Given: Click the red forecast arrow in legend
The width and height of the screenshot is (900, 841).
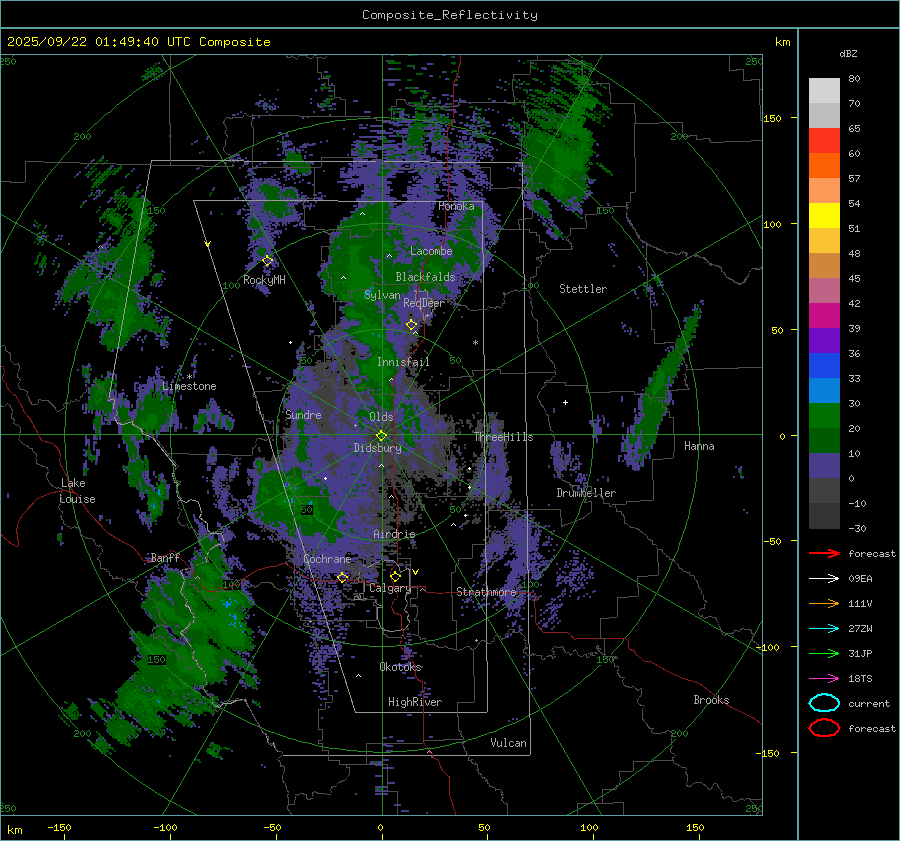Looking at the screenshot, I should (824, 553).
